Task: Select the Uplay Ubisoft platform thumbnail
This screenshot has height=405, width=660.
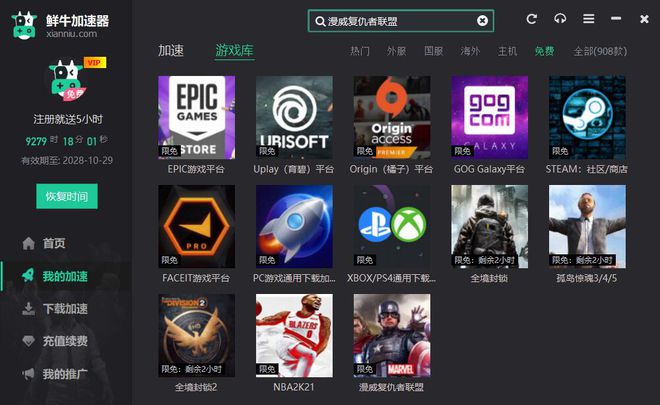Action: 294,117
